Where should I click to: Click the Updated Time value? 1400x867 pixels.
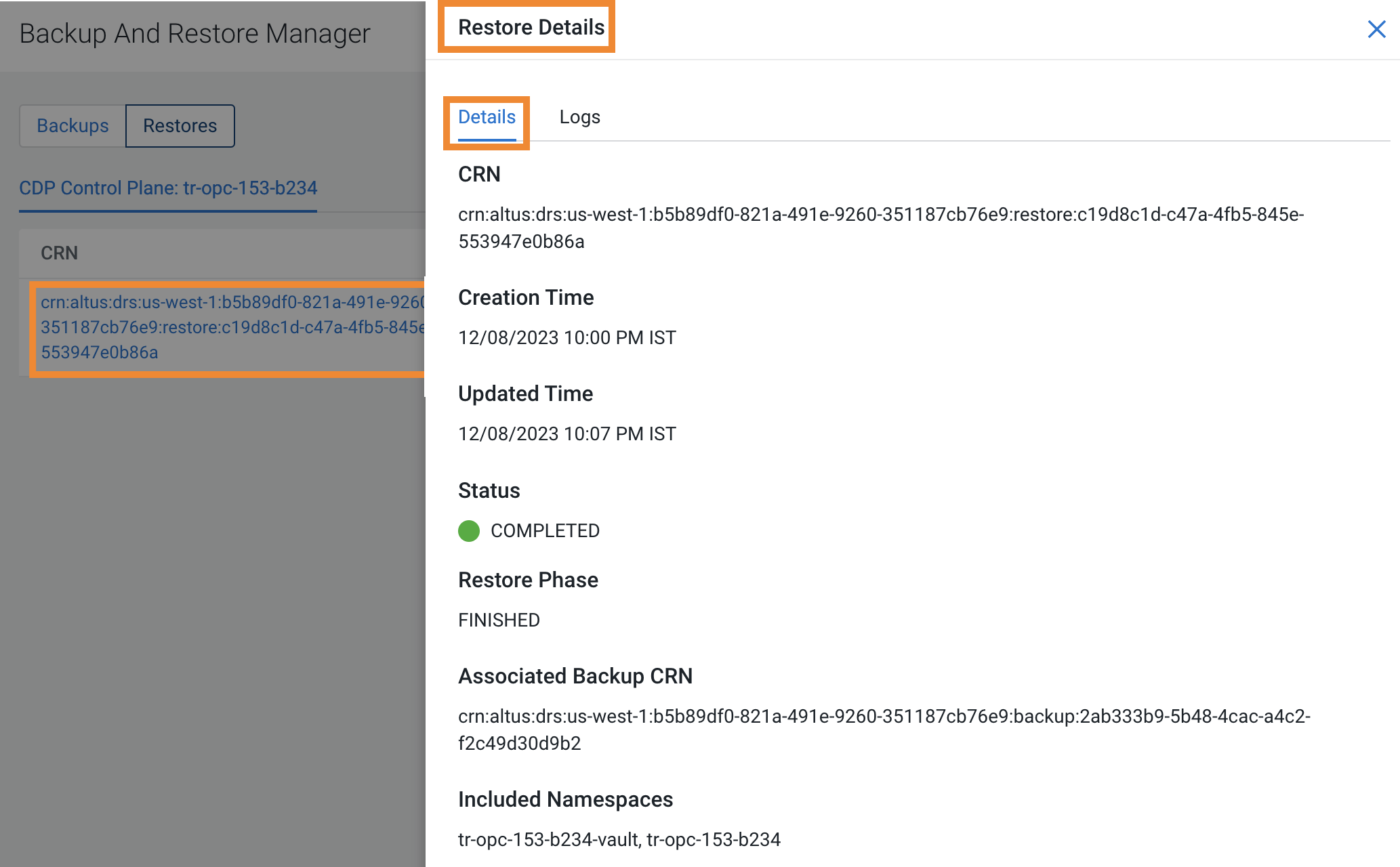click(567, 433)
